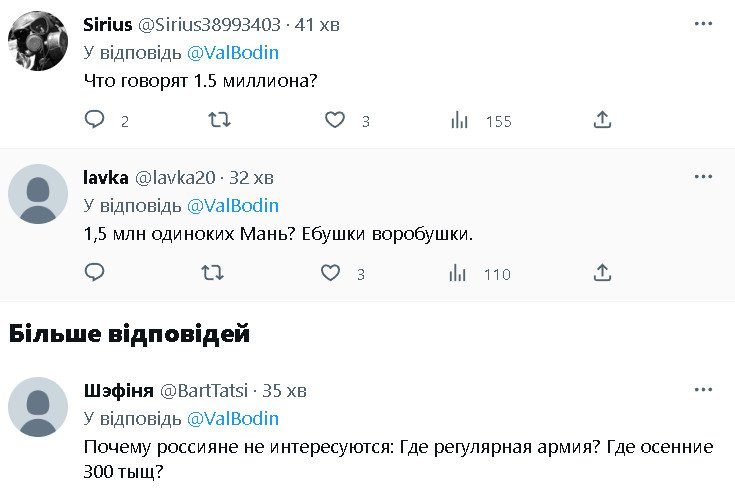
Task: Reply to Sirius's tweet
Action: click(94, 120)
